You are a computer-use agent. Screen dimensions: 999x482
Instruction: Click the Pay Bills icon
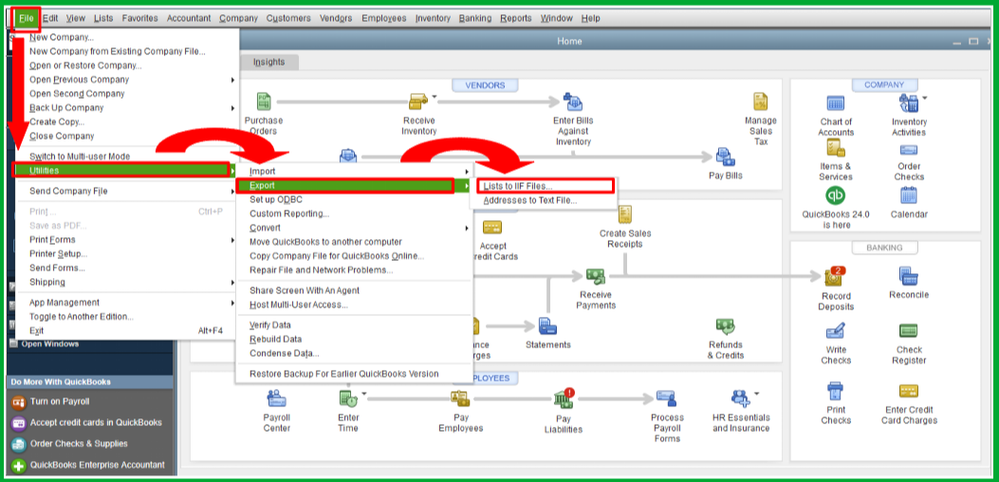(x=725, y=157)
